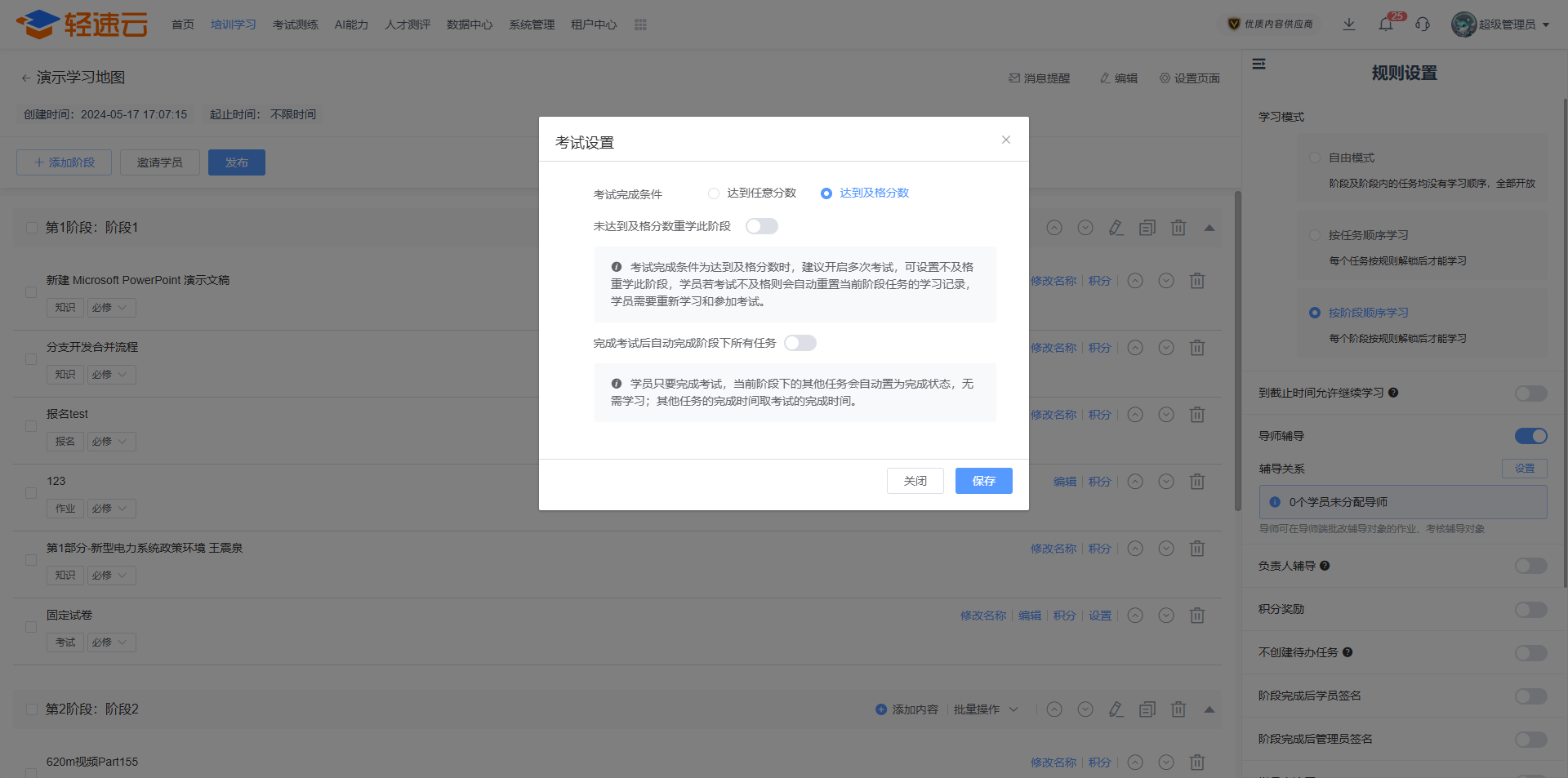Image resolution: width=1568 pixels, height=778 pixels.
Task: Click the 关闭 button in dialog
Action: coord(915,481)
